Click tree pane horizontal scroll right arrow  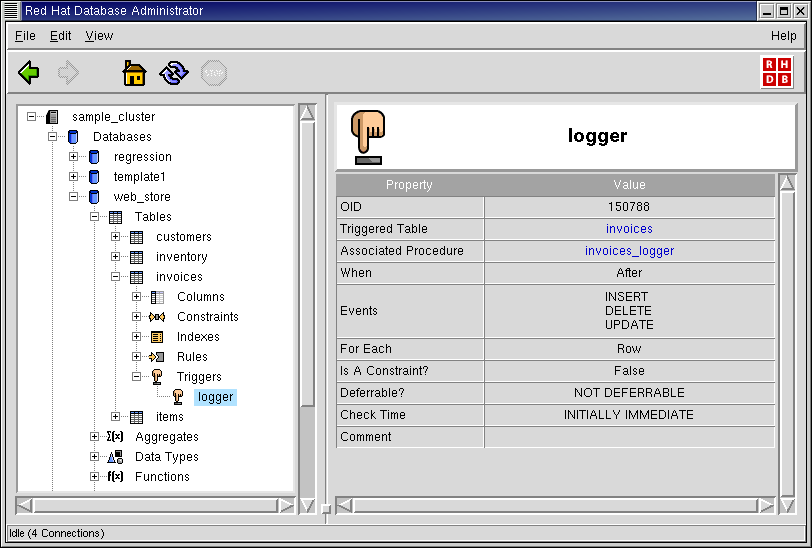point(286,506)
